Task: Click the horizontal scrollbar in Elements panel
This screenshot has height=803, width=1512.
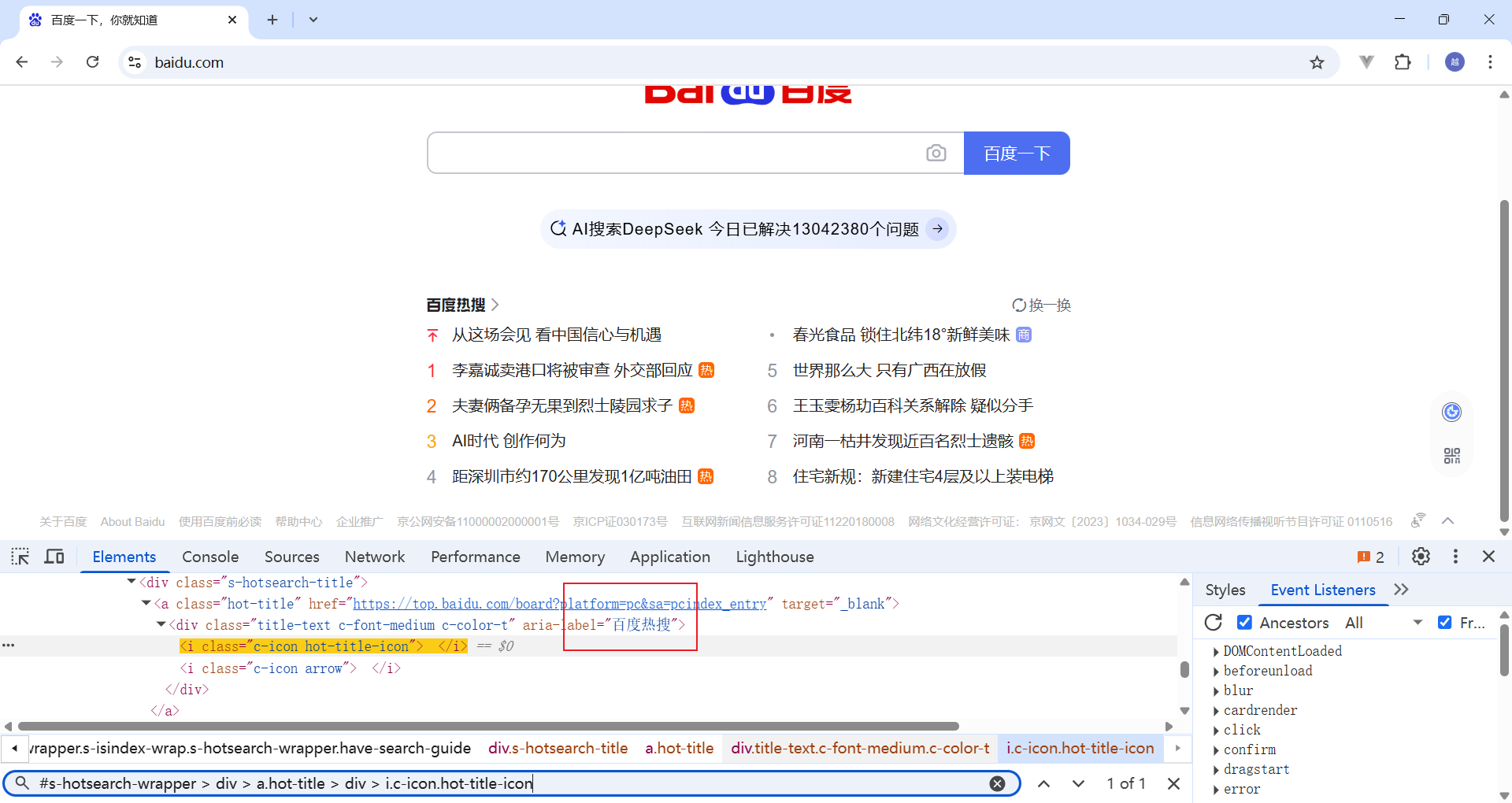Action: point(488,726)
